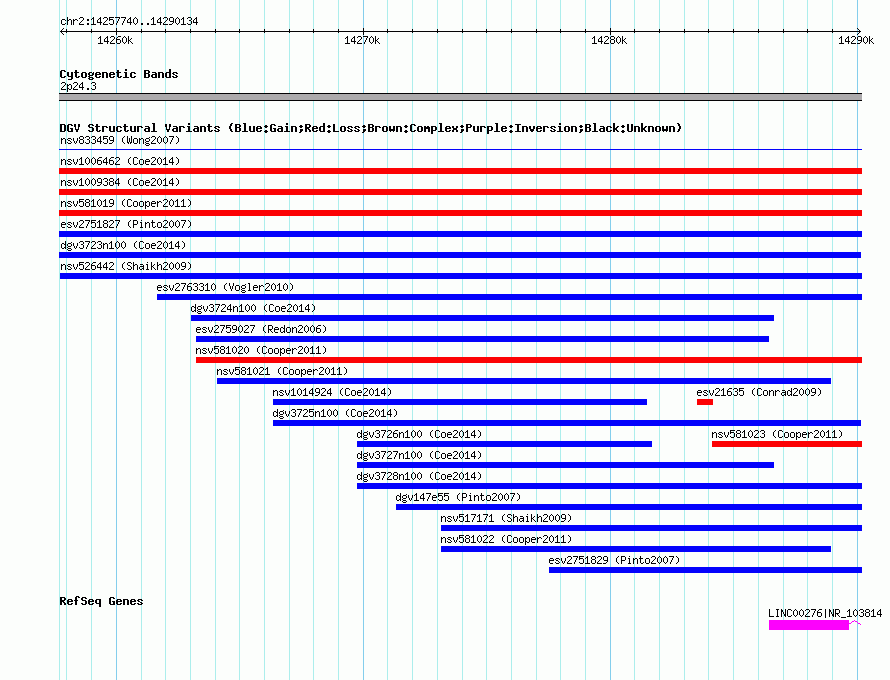Click the nsv581023 (Cooper2011) label
The height and width of the screenshot is (680, 890).
click(x=777, y=434)
